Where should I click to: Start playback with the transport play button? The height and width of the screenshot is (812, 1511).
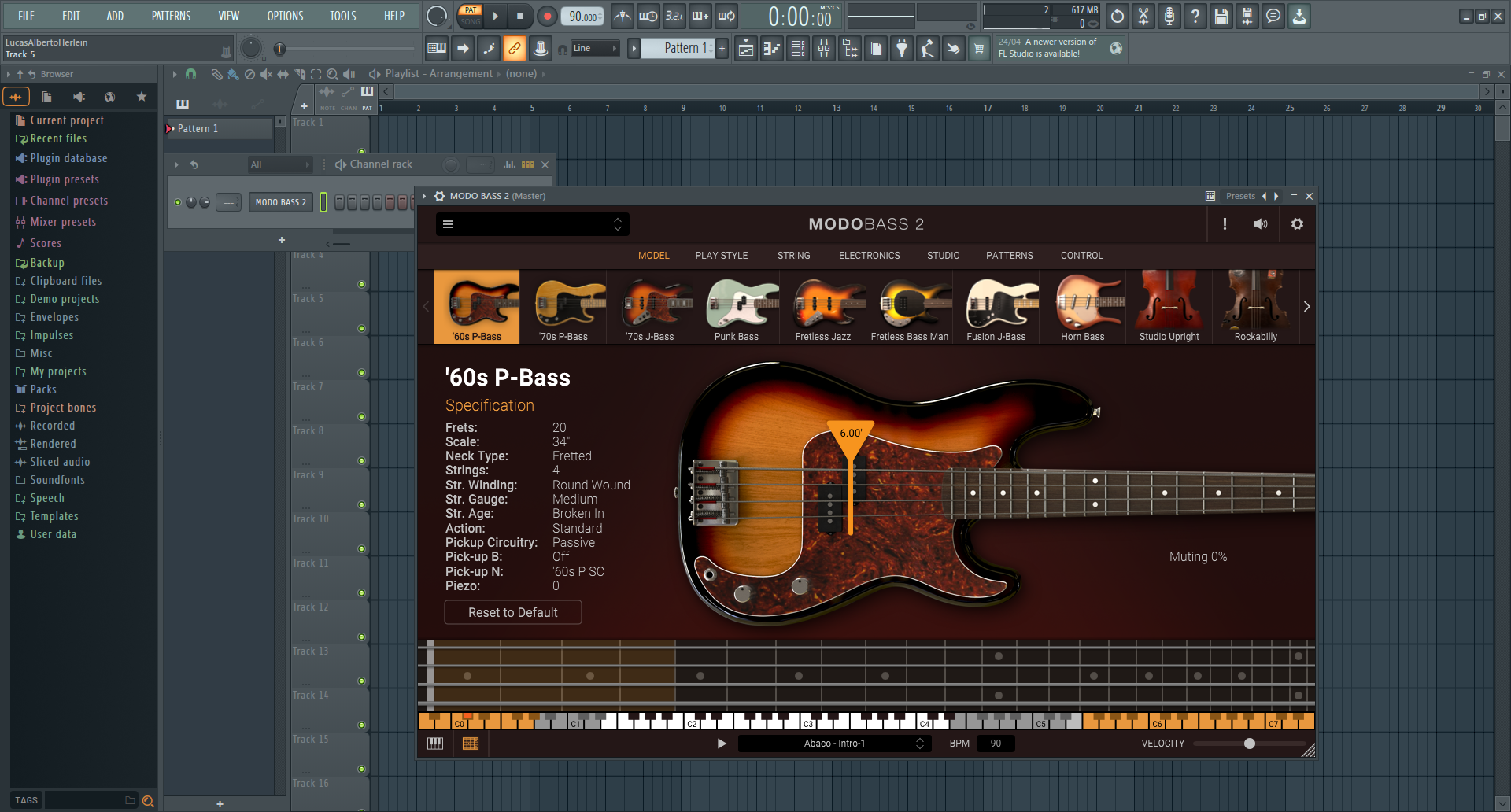[x=495, y=16]
